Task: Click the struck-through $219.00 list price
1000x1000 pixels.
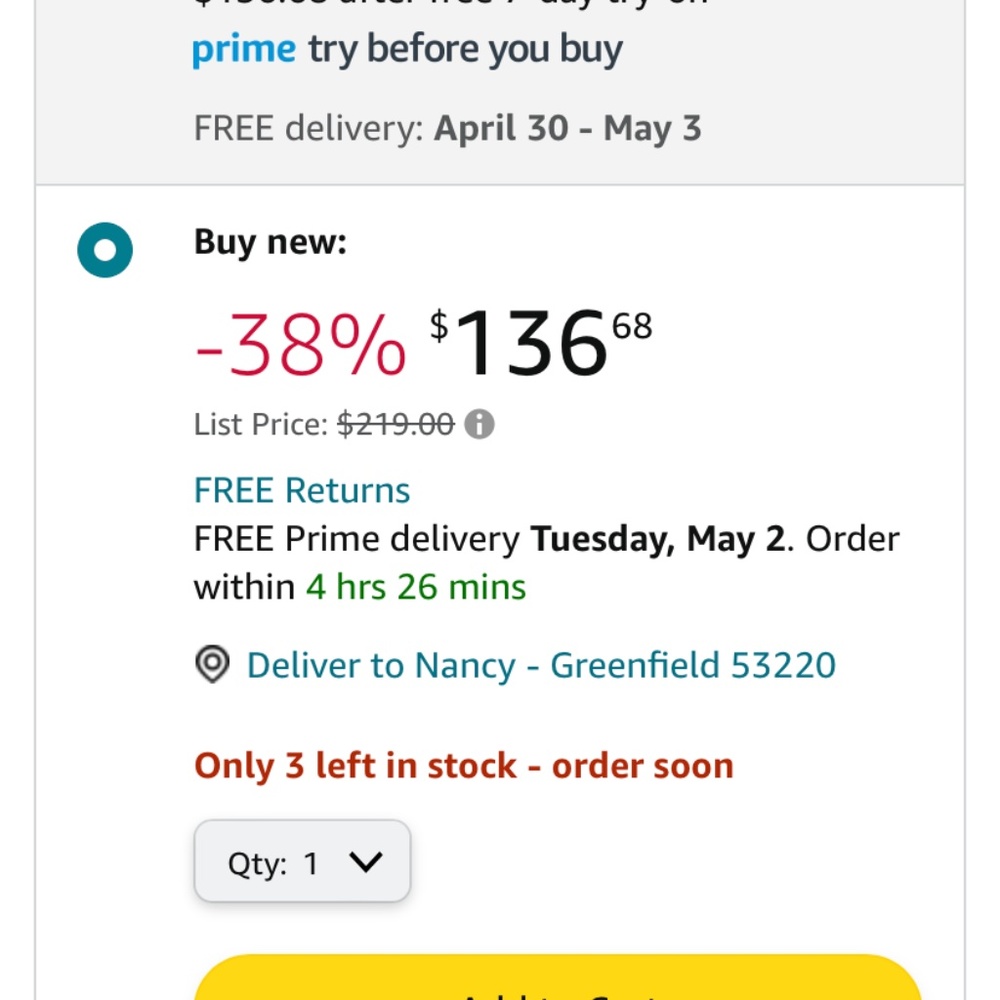Action: tap(396, 425)
